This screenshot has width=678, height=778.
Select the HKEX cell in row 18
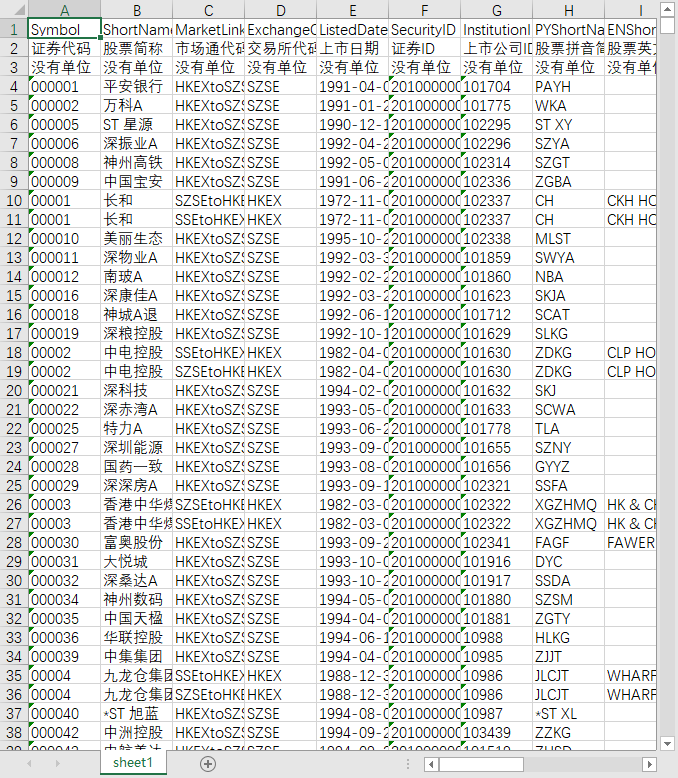tap(280, 353)
